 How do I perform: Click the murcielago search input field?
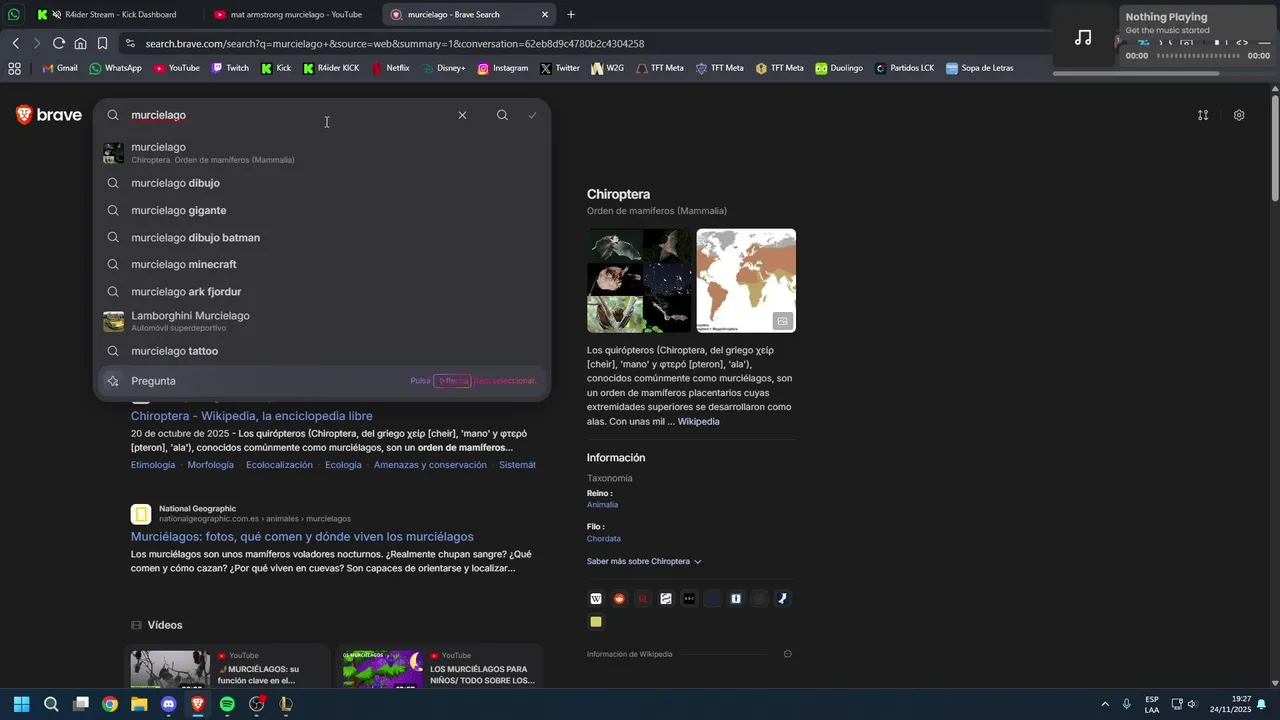(290, 115)
